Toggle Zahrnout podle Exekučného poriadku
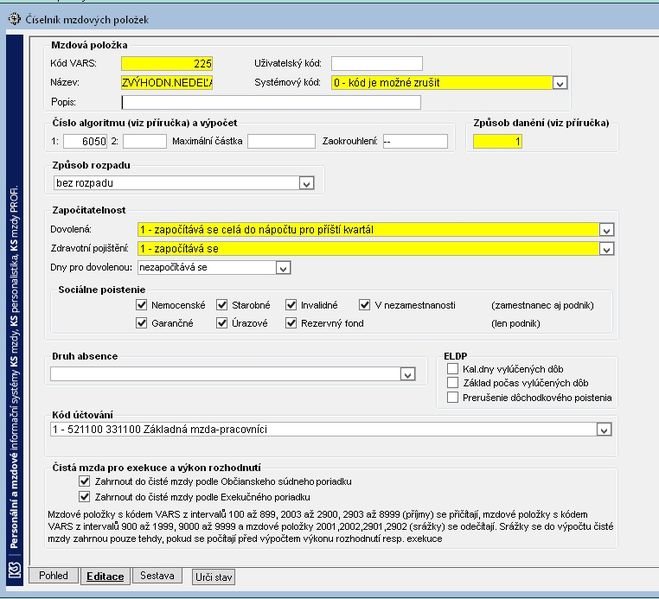The height and width of the screenshot is (599, 659). click(84, 496)
